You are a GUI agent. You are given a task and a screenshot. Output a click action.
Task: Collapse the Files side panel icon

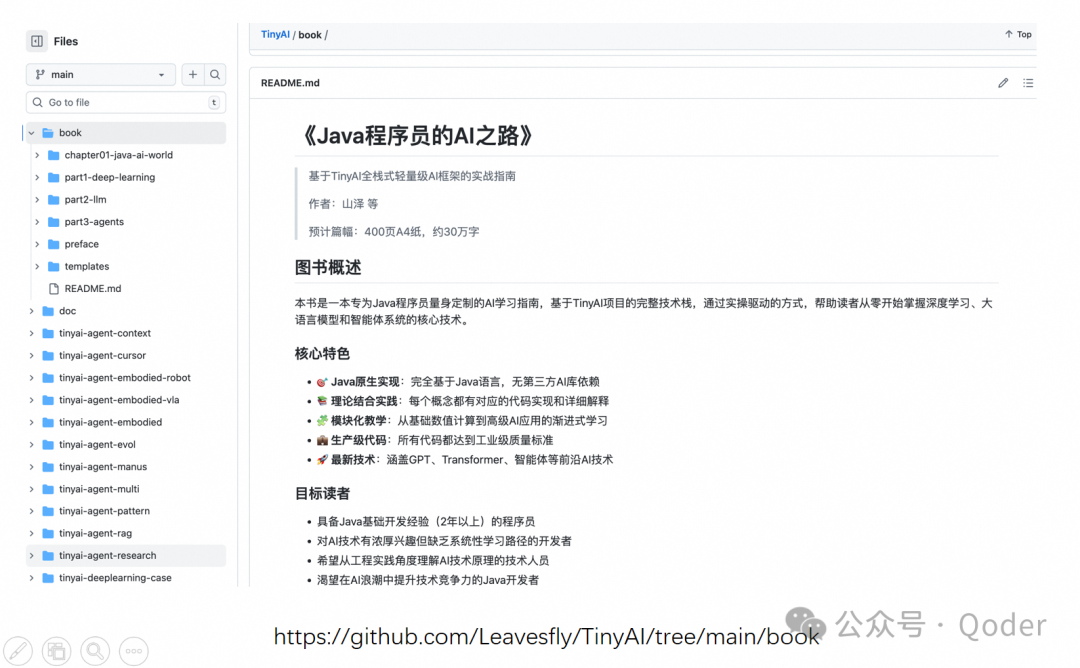point(37,41)
